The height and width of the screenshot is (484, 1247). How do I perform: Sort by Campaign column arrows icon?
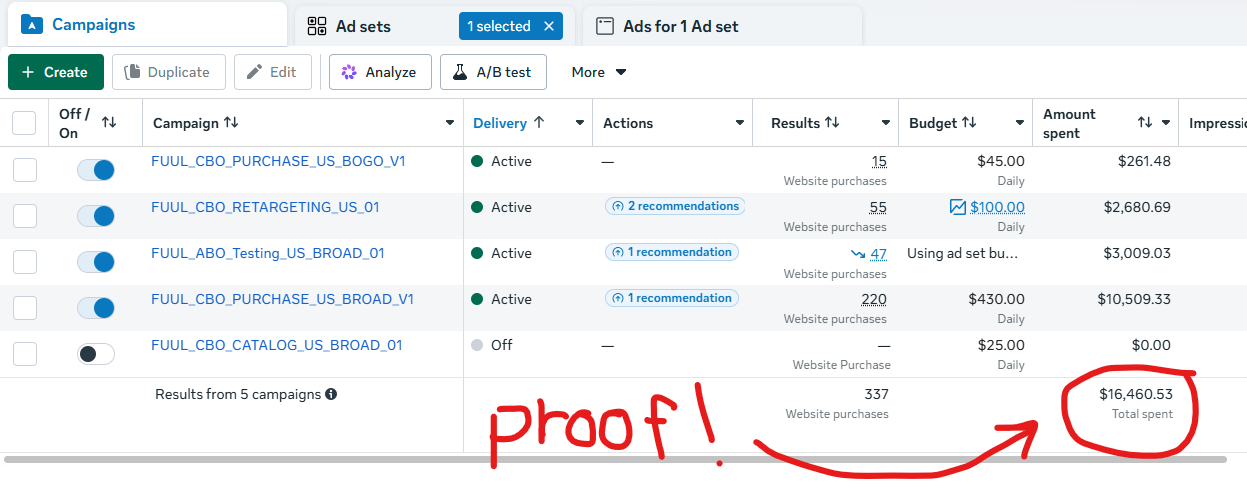point(231,123)
